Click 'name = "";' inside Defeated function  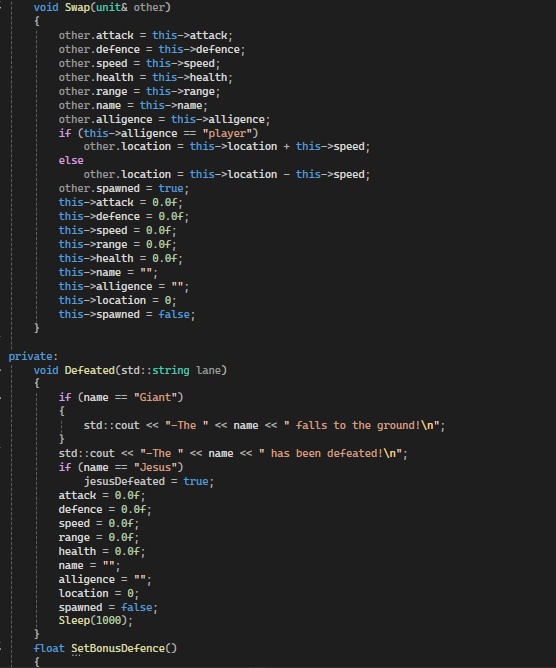click(89, 565)
